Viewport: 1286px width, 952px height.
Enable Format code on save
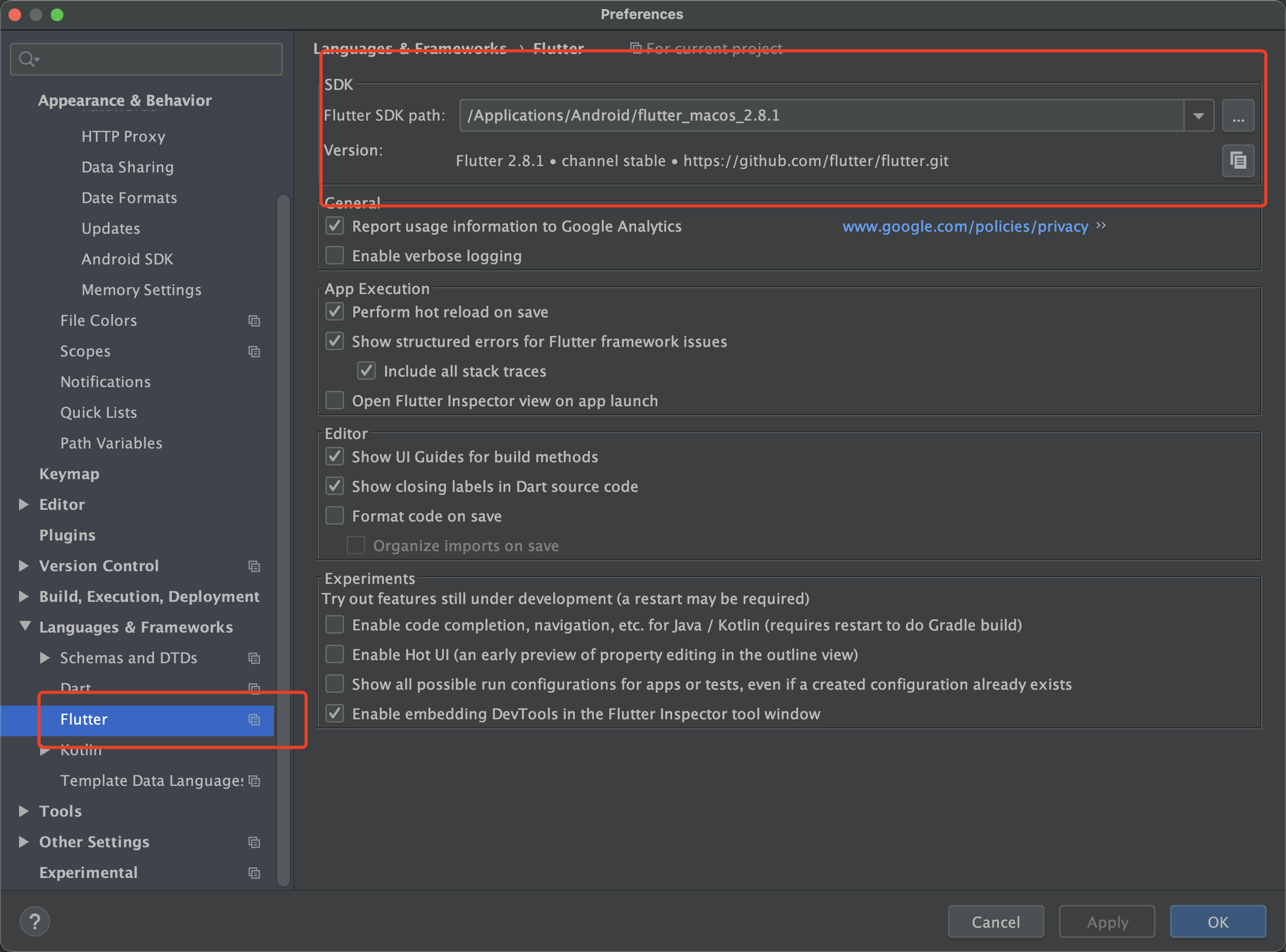[x=335, y=516]
